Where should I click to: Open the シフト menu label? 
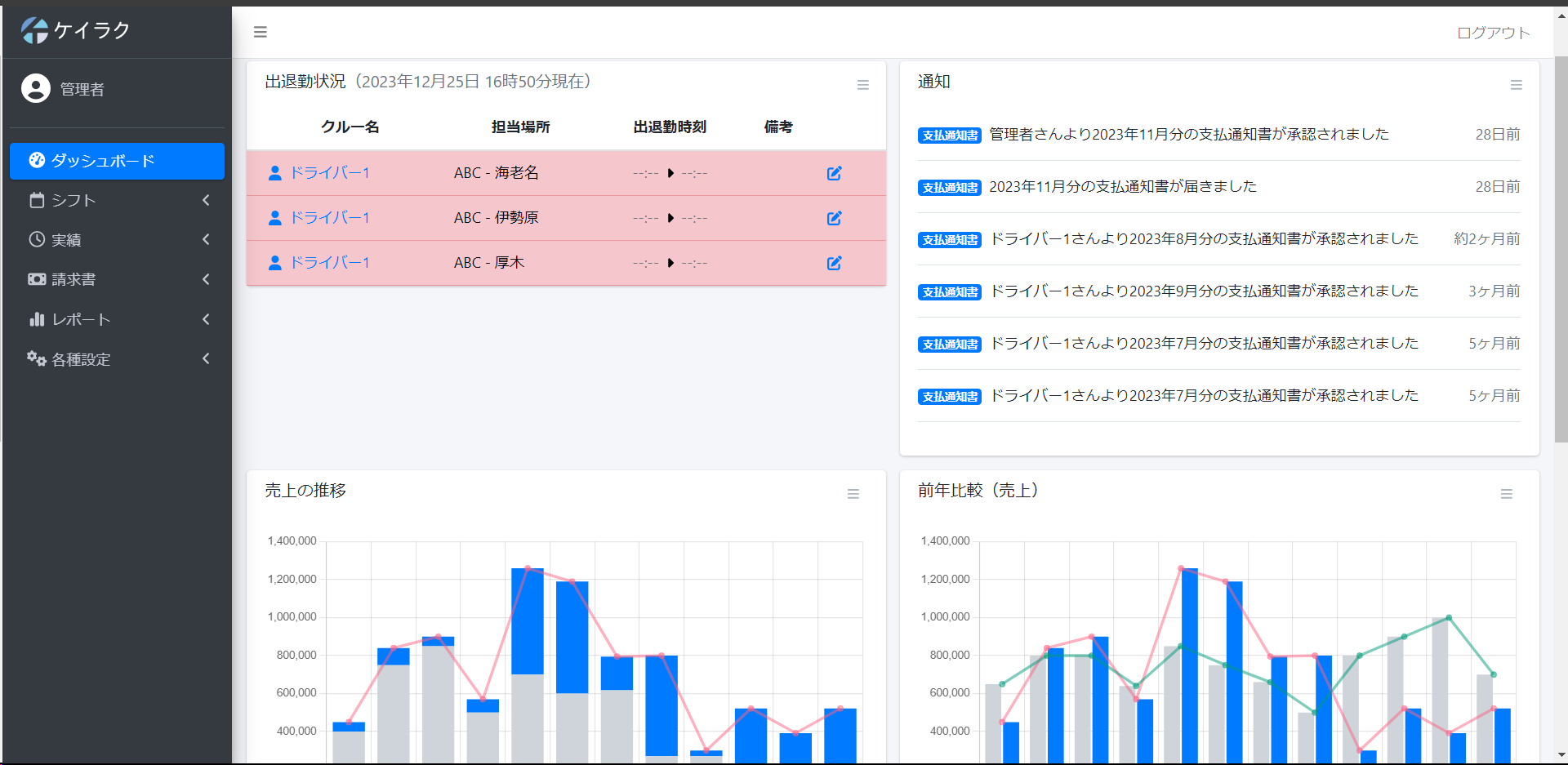pyautogui.click(x=74, y=200)
